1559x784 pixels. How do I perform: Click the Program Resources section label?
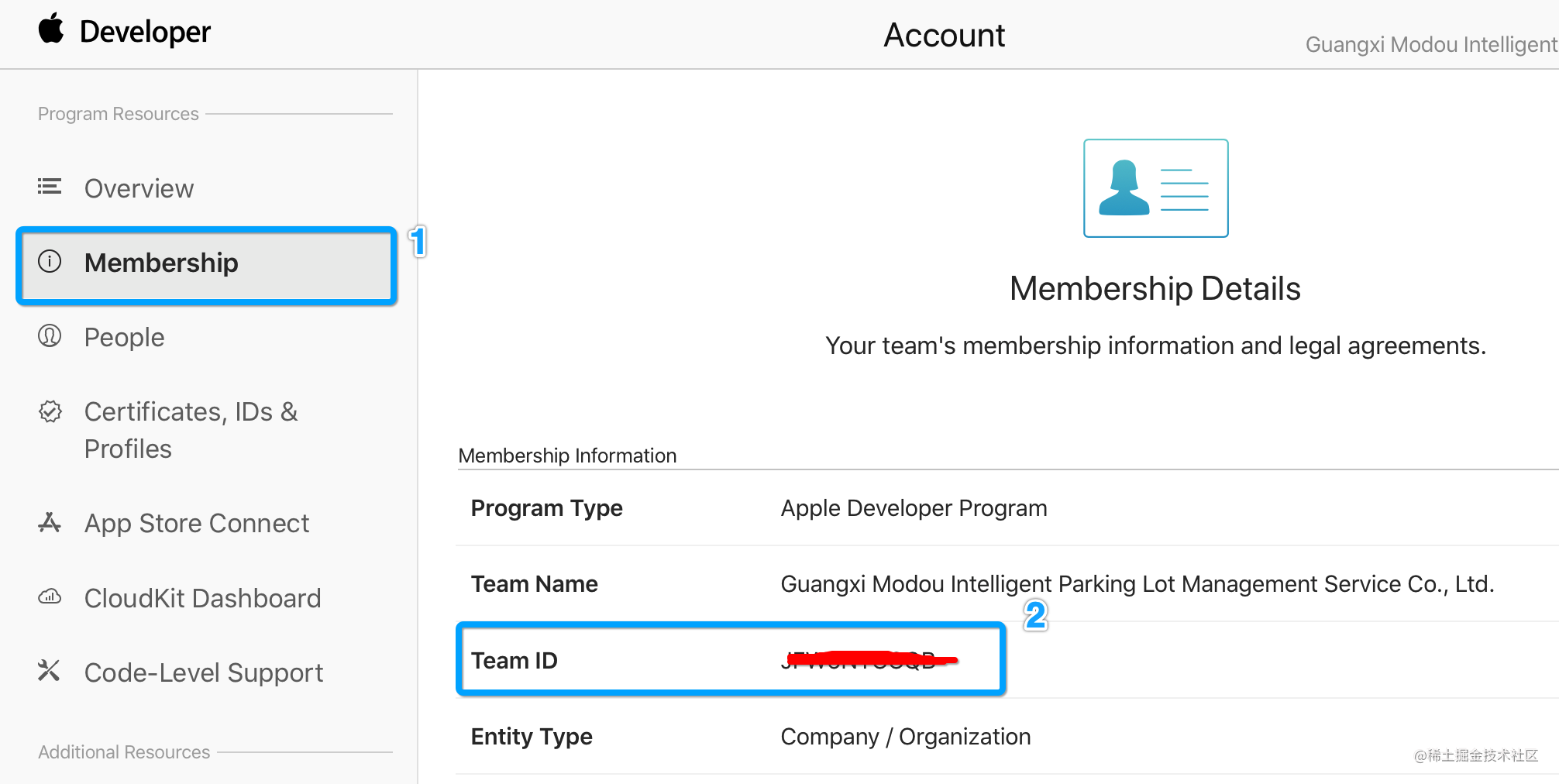tap(119, 114)
